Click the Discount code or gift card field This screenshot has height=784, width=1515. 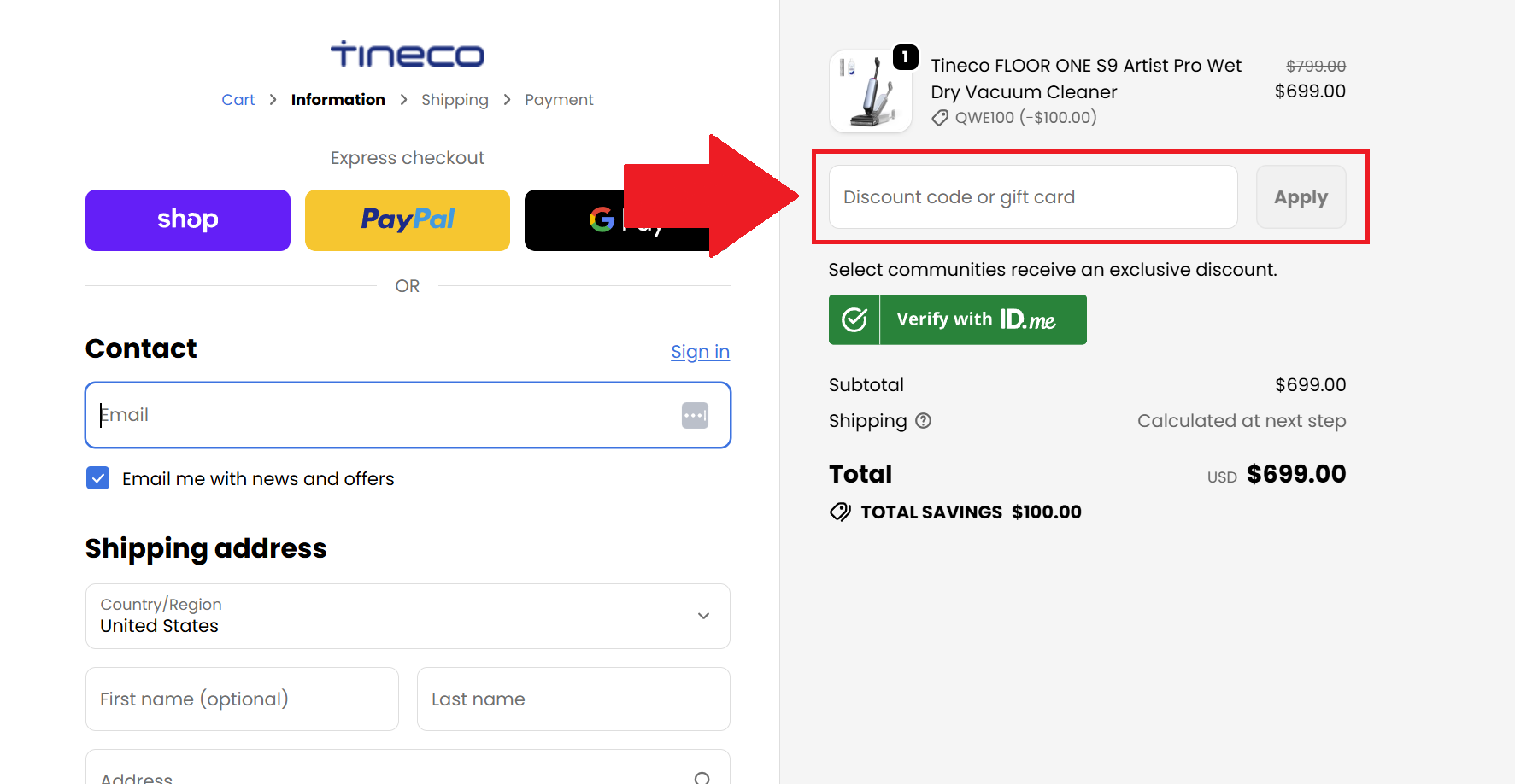[x=1031, y=196]
